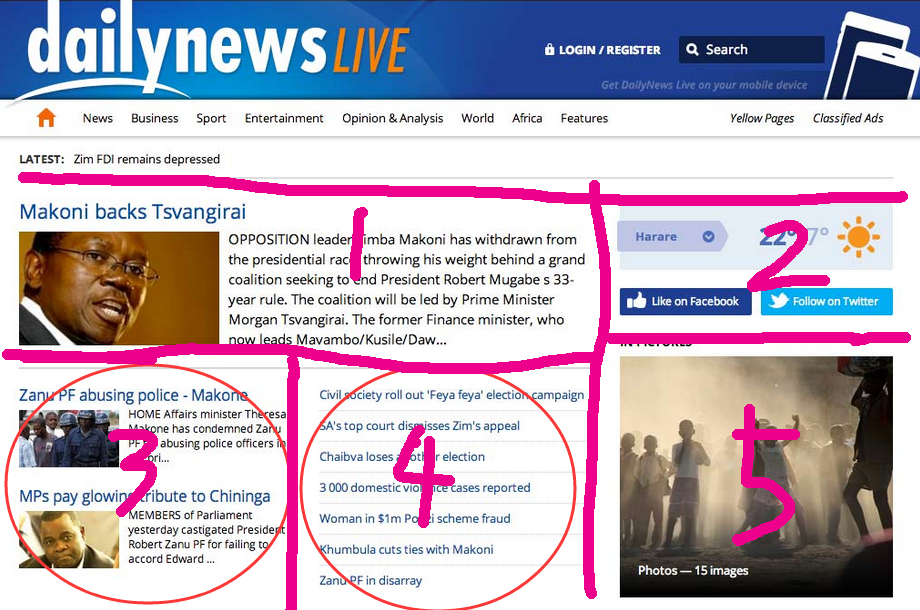Click the search magnifier icon
The image size is (920, 610).
click(692, 49)
